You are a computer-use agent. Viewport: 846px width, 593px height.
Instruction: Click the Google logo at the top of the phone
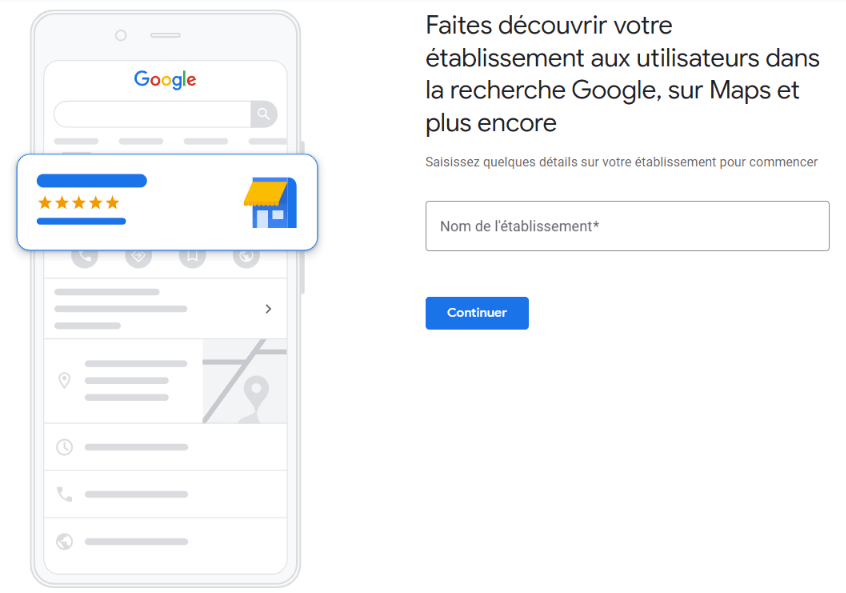pos(164,80)
